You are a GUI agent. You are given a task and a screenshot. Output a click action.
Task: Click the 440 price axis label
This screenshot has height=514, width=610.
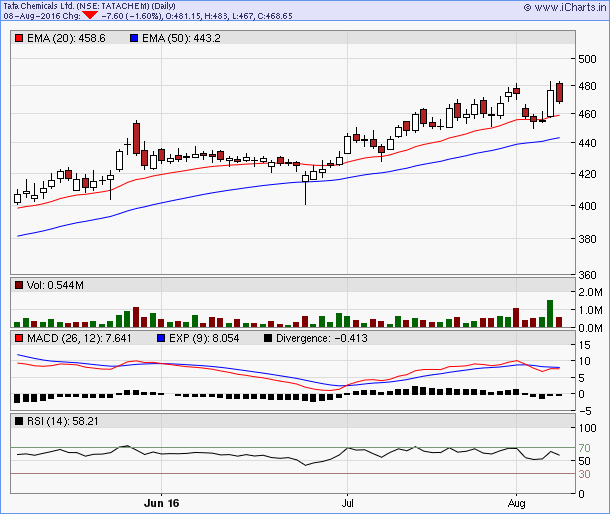[587, 143]
